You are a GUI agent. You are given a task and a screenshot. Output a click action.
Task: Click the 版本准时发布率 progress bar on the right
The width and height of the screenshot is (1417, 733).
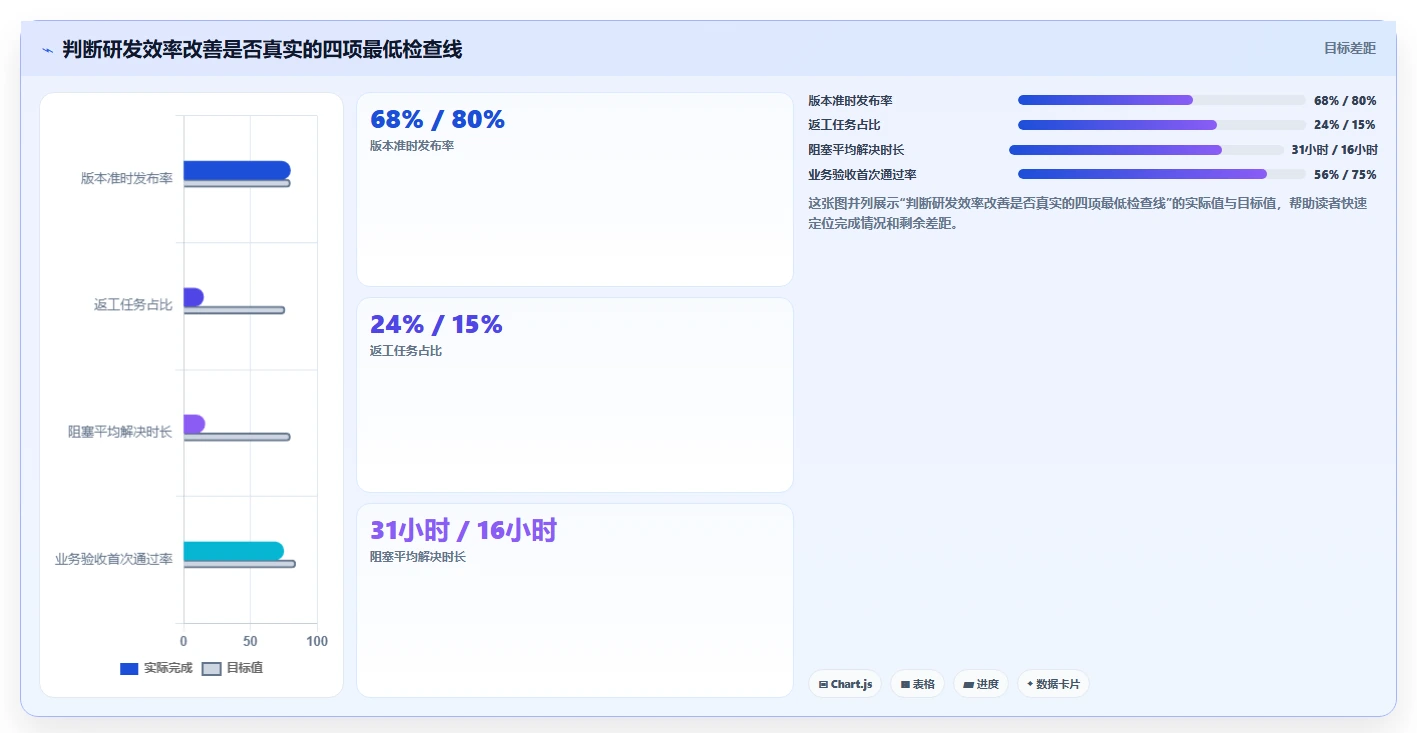coord(1162,100)
